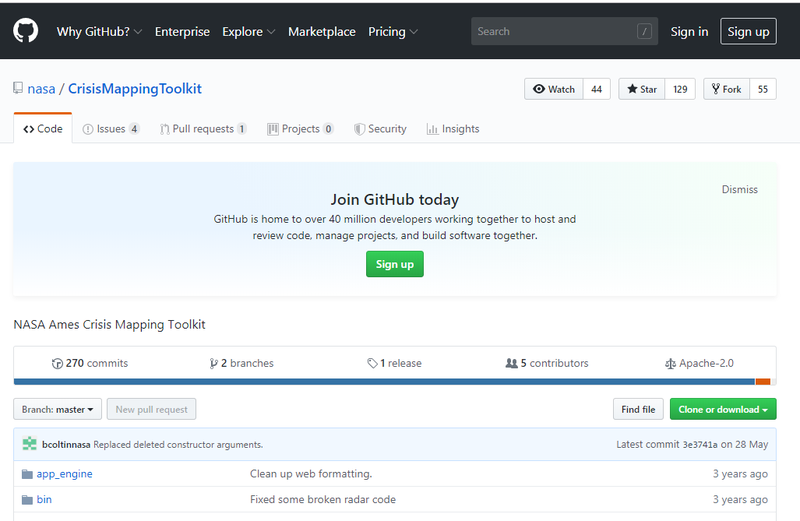Open the Pricing dropdown menu
800x521 pixels.
(x=393, y=32)
